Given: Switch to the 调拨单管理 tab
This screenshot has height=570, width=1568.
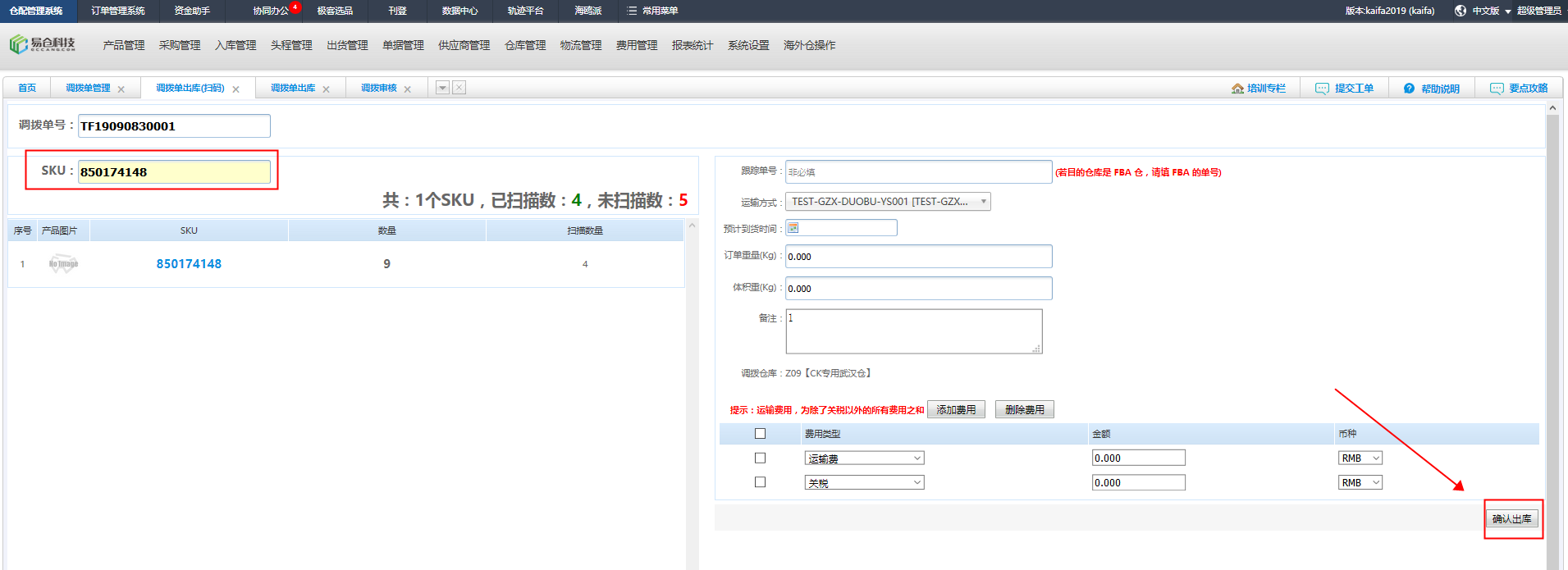Looking at the screenshot, I should tap(88, 88).
